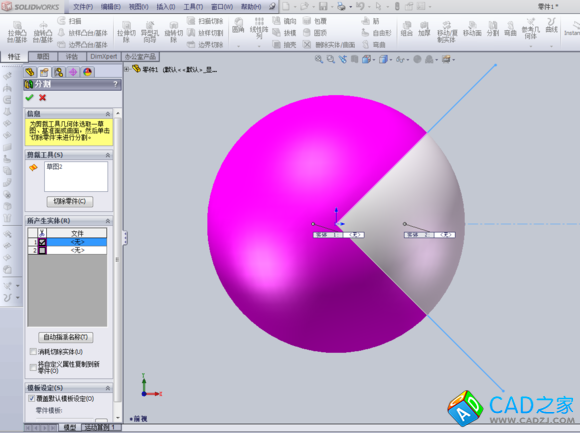Toggle checkbox for body 1 in results table
This screenshot has height=433, width=580.
coord(42,242)
